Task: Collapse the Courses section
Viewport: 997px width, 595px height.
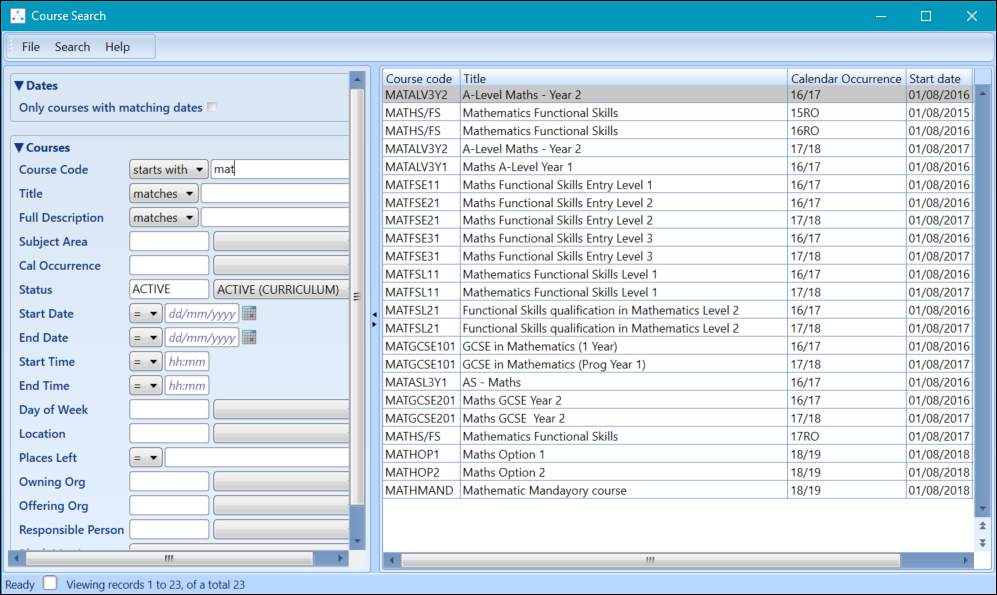Action: 19,148
